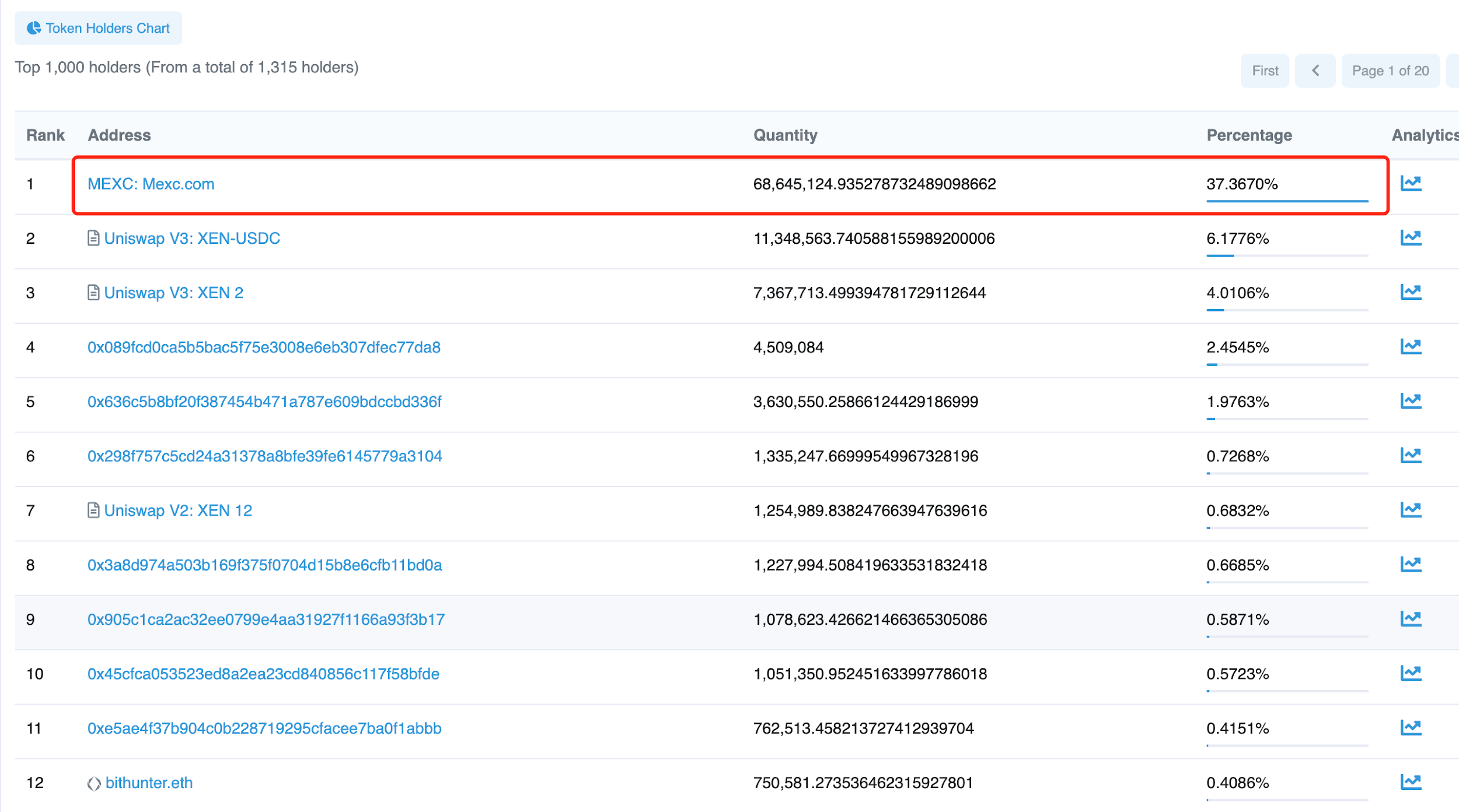1459x812 pixels.
Task: View analytics for Uniswap V3: XEN-USDC holder
Action: 1412,237
